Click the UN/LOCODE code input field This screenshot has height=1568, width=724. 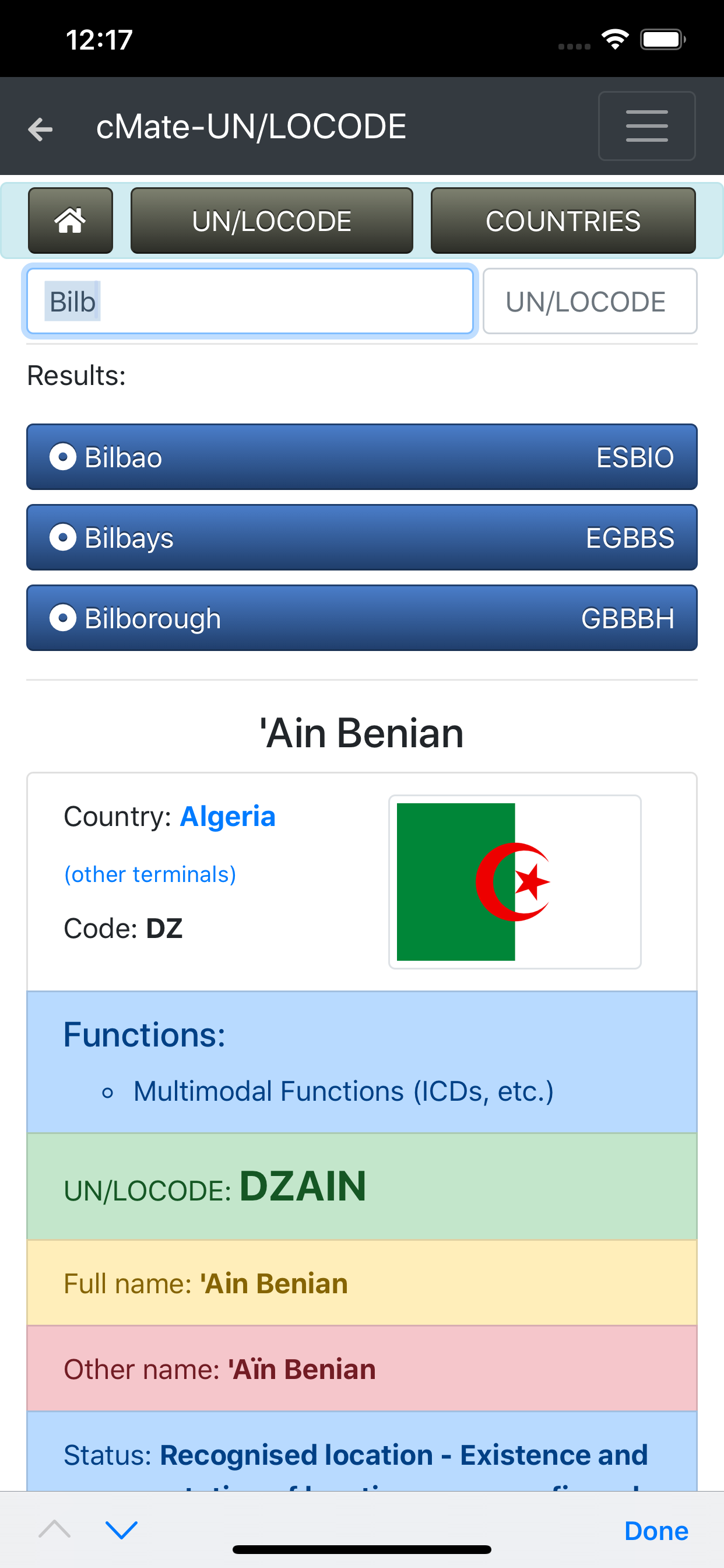pyautogui.click(x=589, y=302)
